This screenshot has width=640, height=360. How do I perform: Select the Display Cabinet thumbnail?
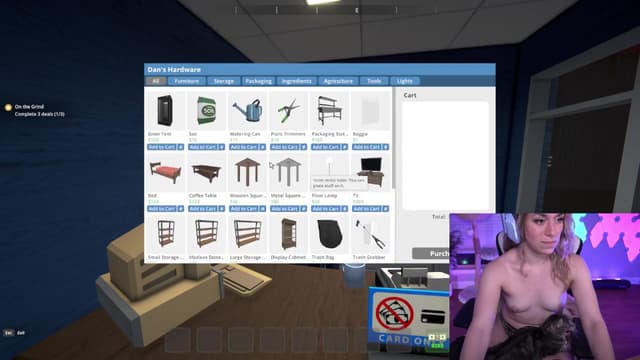(288, 234)
